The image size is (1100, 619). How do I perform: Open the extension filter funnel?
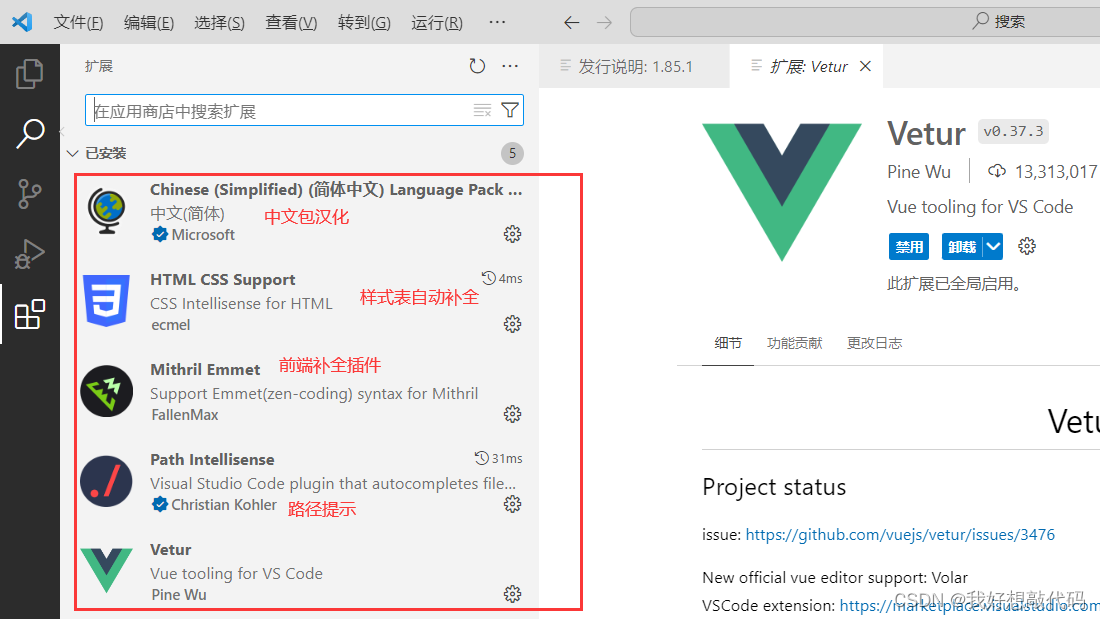tap(510, 110)
